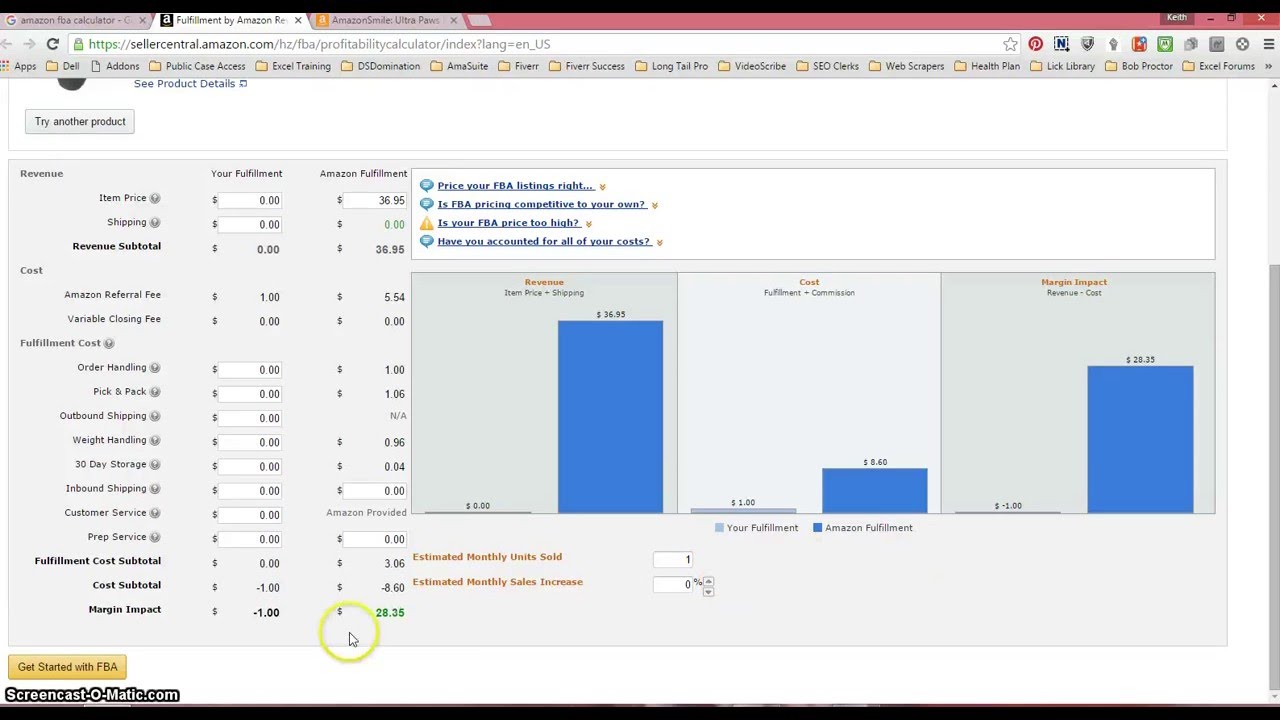Open the Excel Training bookmark folder
This screenshot has height=720, width=1280.
(x=293, y=66)
